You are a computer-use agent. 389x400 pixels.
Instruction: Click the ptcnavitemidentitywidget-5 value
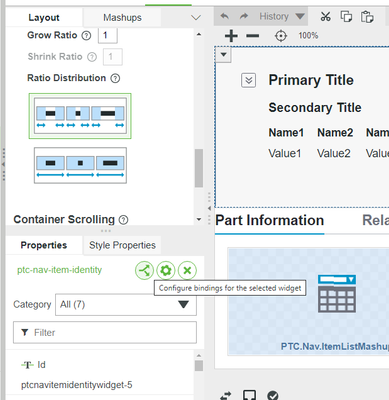[x=77, y=385]
